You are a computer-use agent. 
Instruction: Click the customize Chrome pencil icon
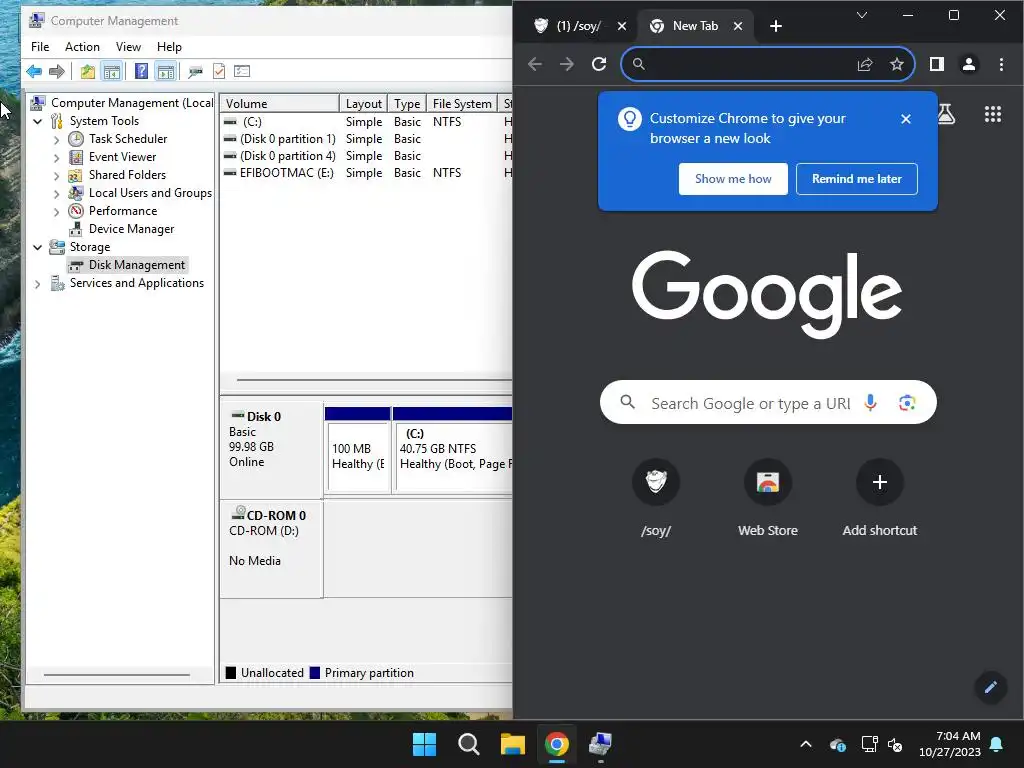[990, 687]
